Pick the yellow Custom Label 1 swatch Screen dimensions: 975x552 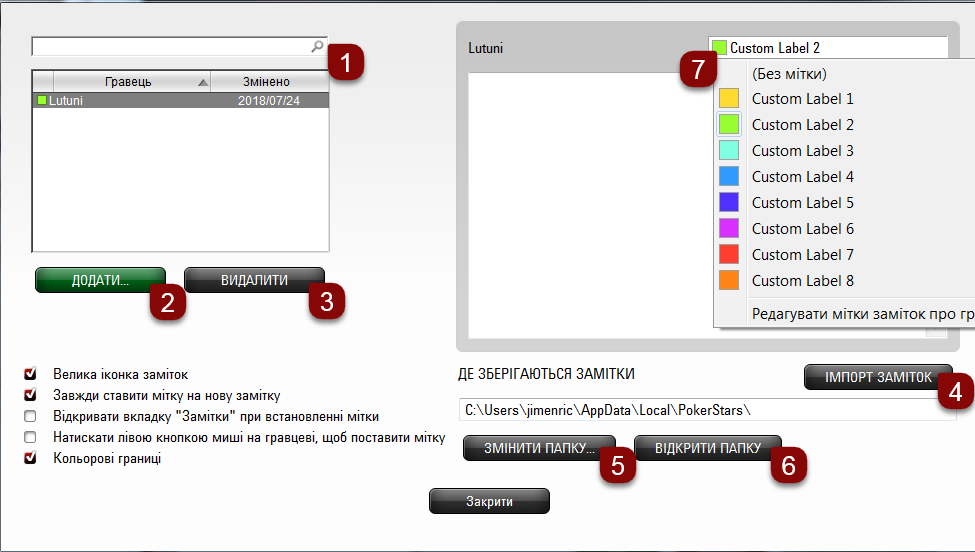click(728, 99)
